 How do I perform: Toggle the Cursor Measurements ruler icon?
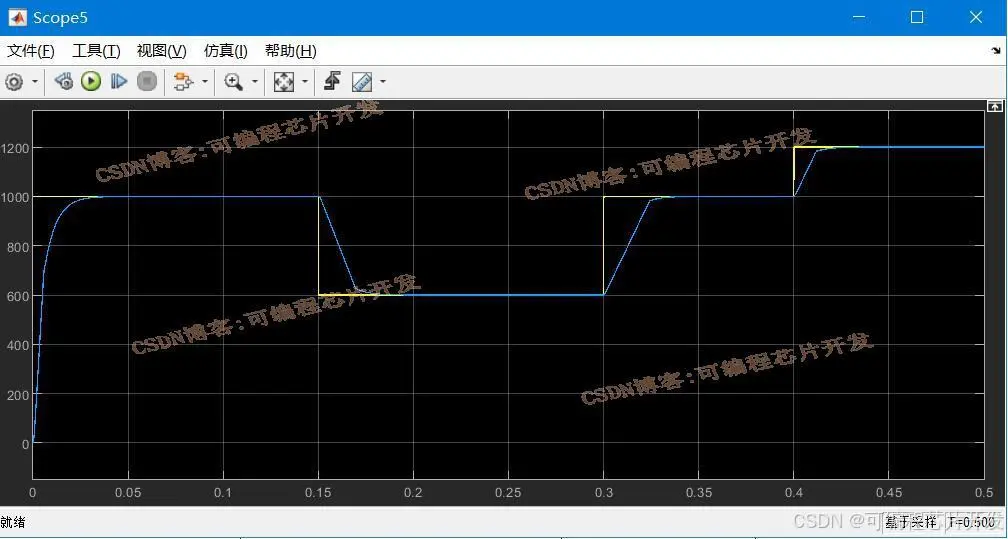point(363,82)
